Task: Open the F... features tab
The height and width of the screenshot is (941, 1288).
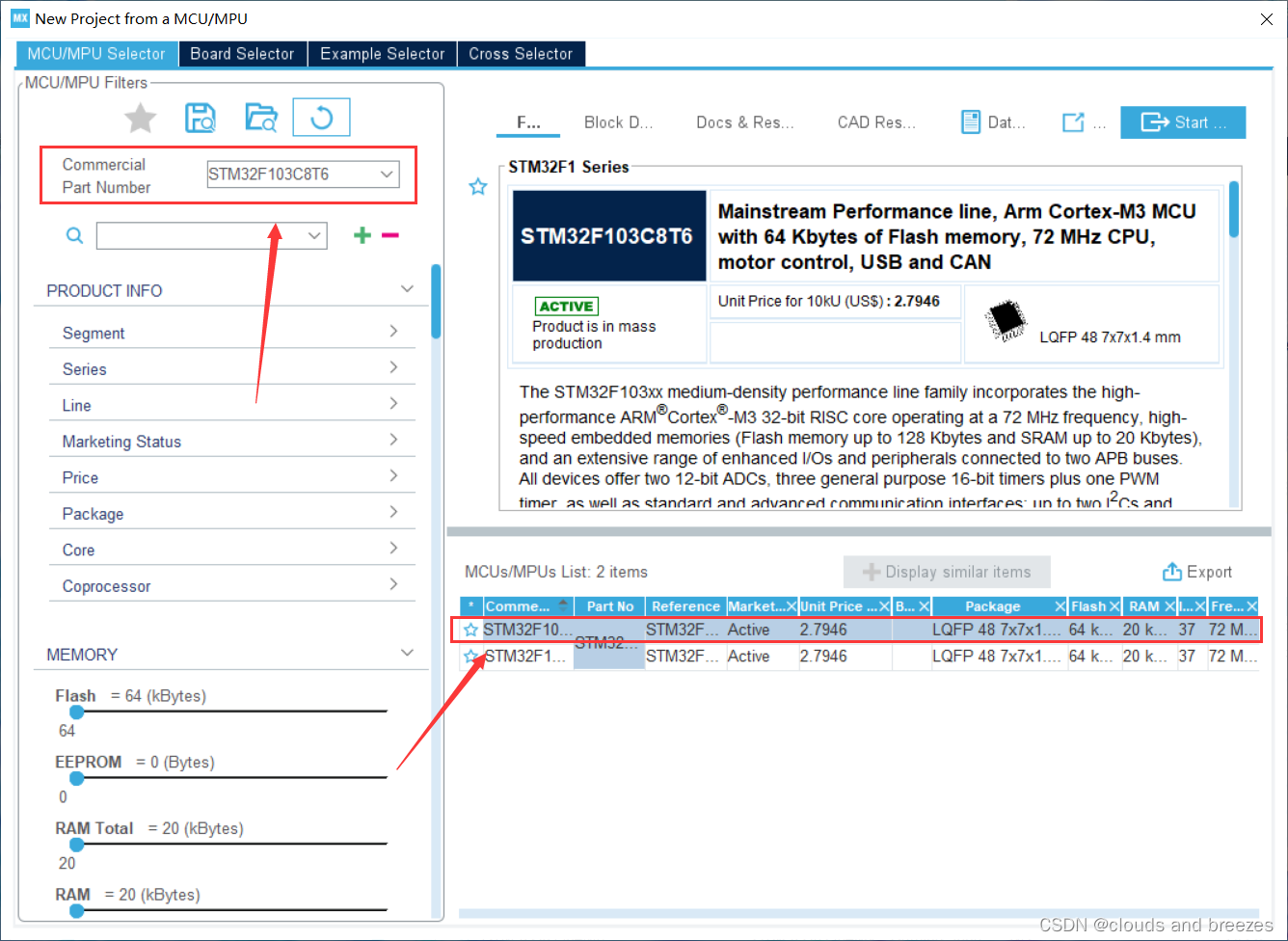Action: [x=528, y=122]
